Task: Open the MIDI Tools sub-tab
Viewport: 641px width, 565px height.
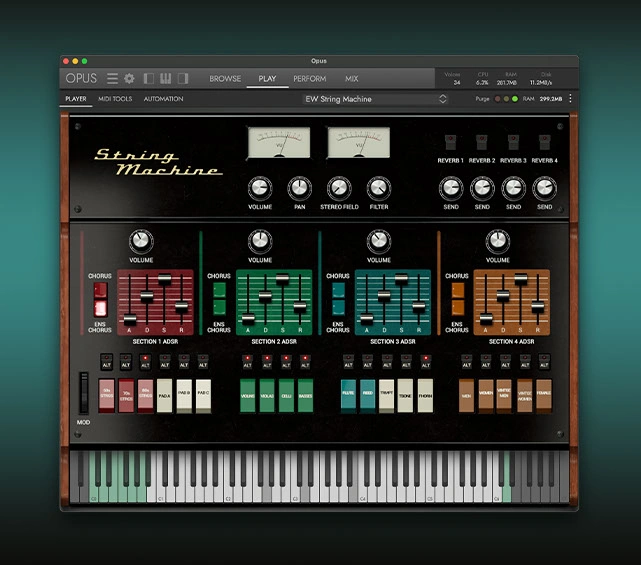Action: pos(115,99)
